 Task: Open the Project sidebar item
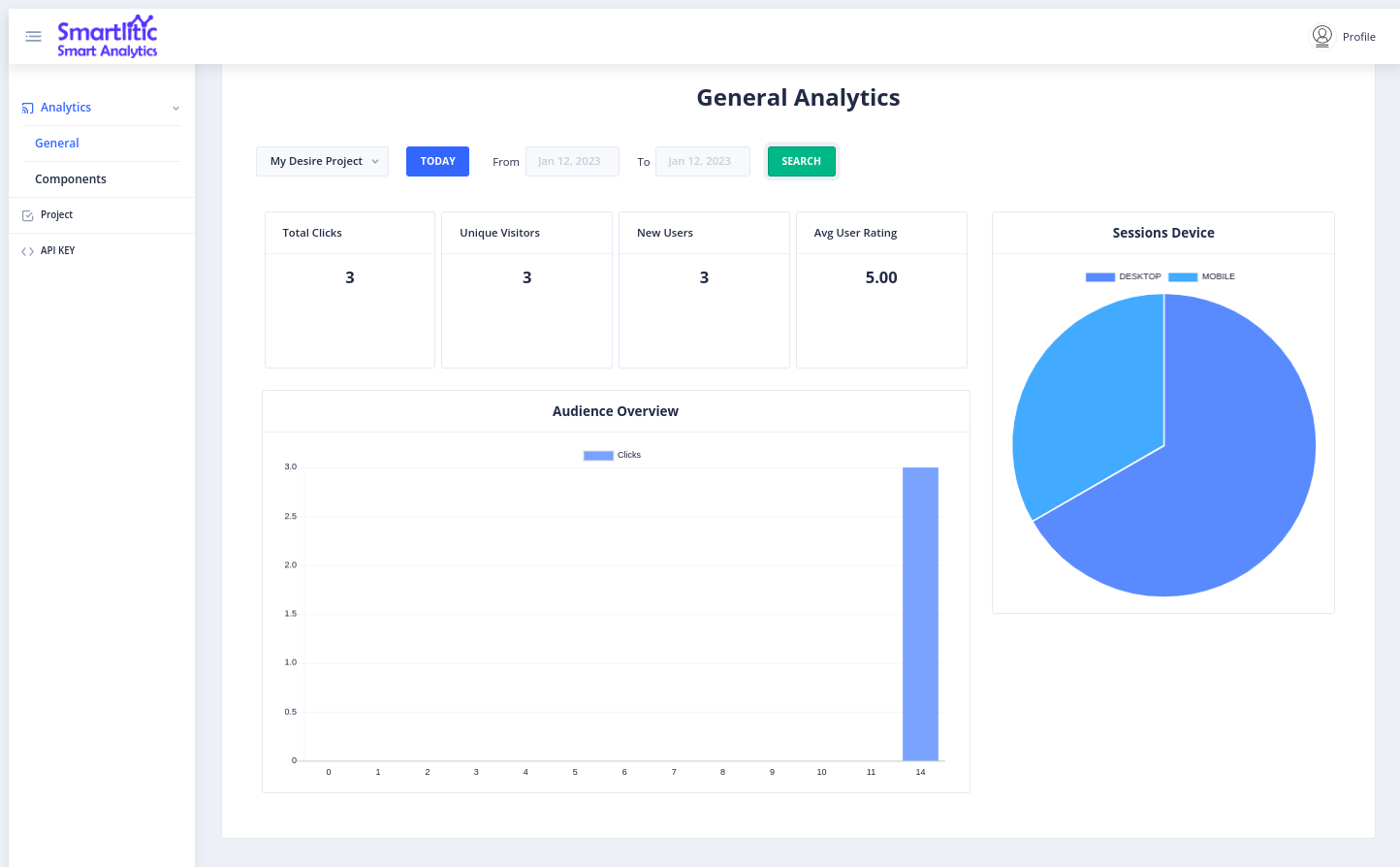tap(102, 215)
